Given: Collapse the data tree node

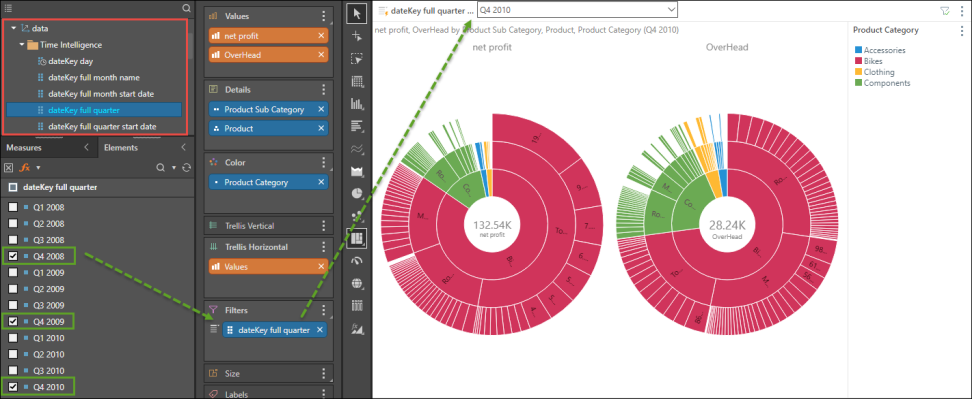Looking at the screenshot, I should coord(14,28).
